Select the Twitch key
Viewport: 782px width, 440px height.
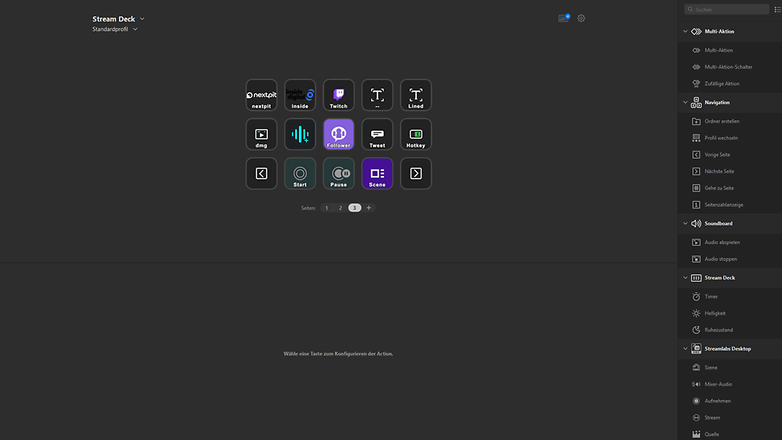(x=339, y=95)
